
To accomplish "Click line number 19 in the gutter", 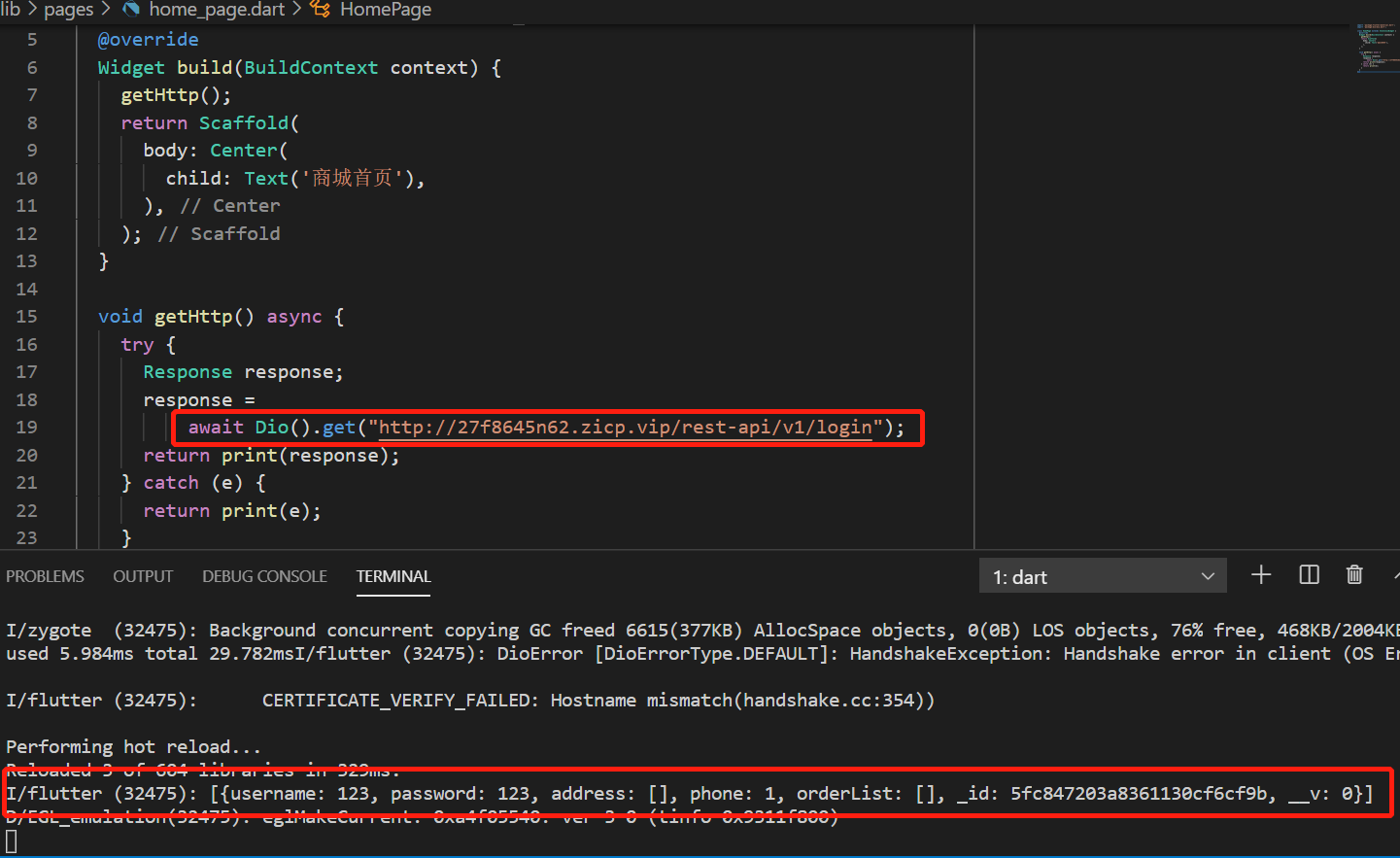I will click(26, 428).
